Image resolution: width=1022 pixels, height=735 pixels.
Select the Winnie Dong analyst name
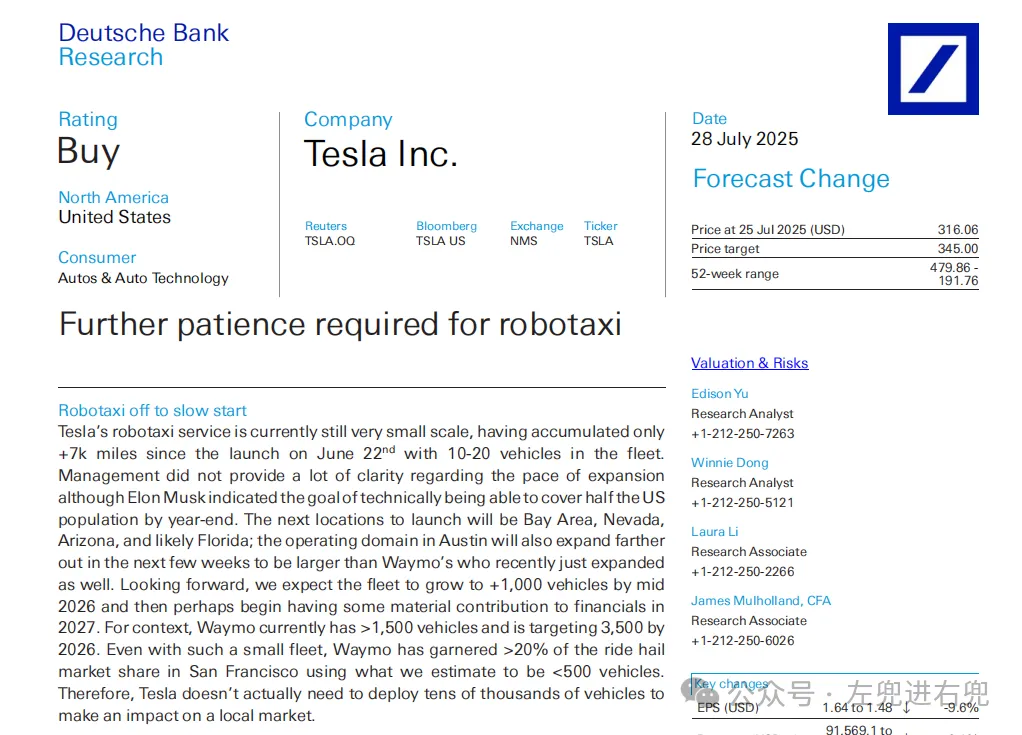point(729,462)
